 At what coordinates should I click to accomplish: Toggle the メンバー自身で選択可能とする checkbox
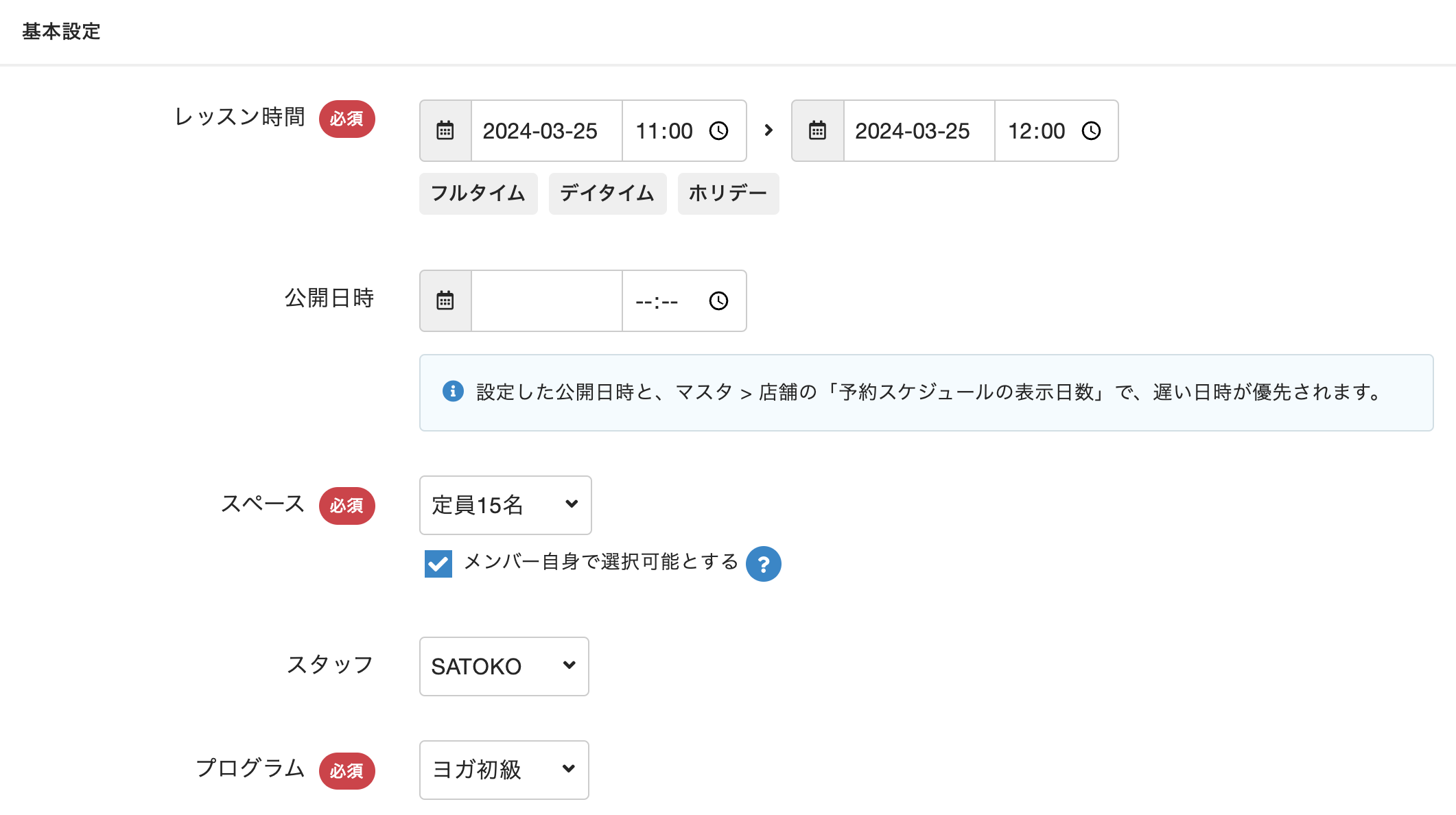point(438,564)
